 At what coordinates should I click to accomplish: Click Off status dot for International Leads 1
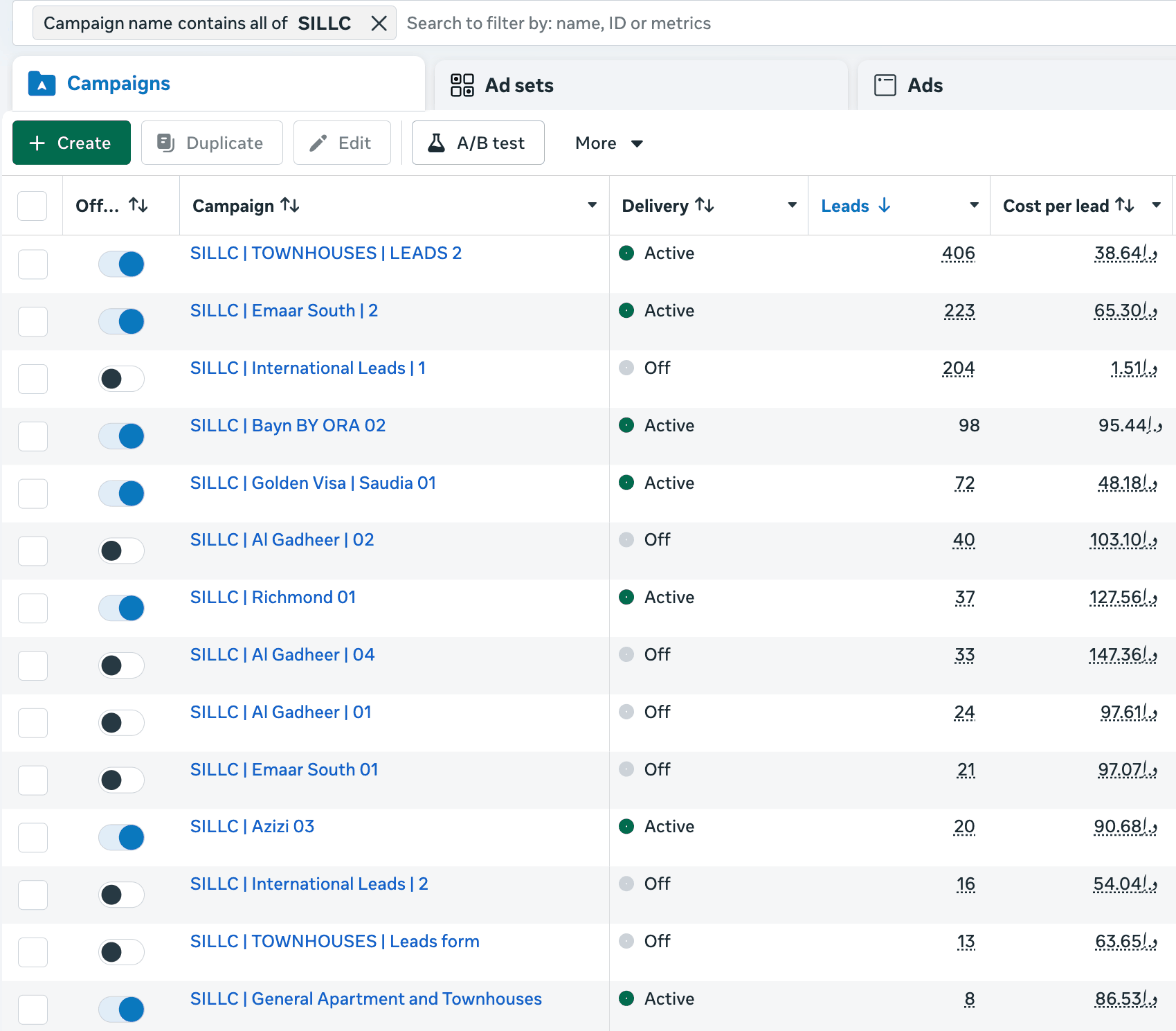point(626,368)
